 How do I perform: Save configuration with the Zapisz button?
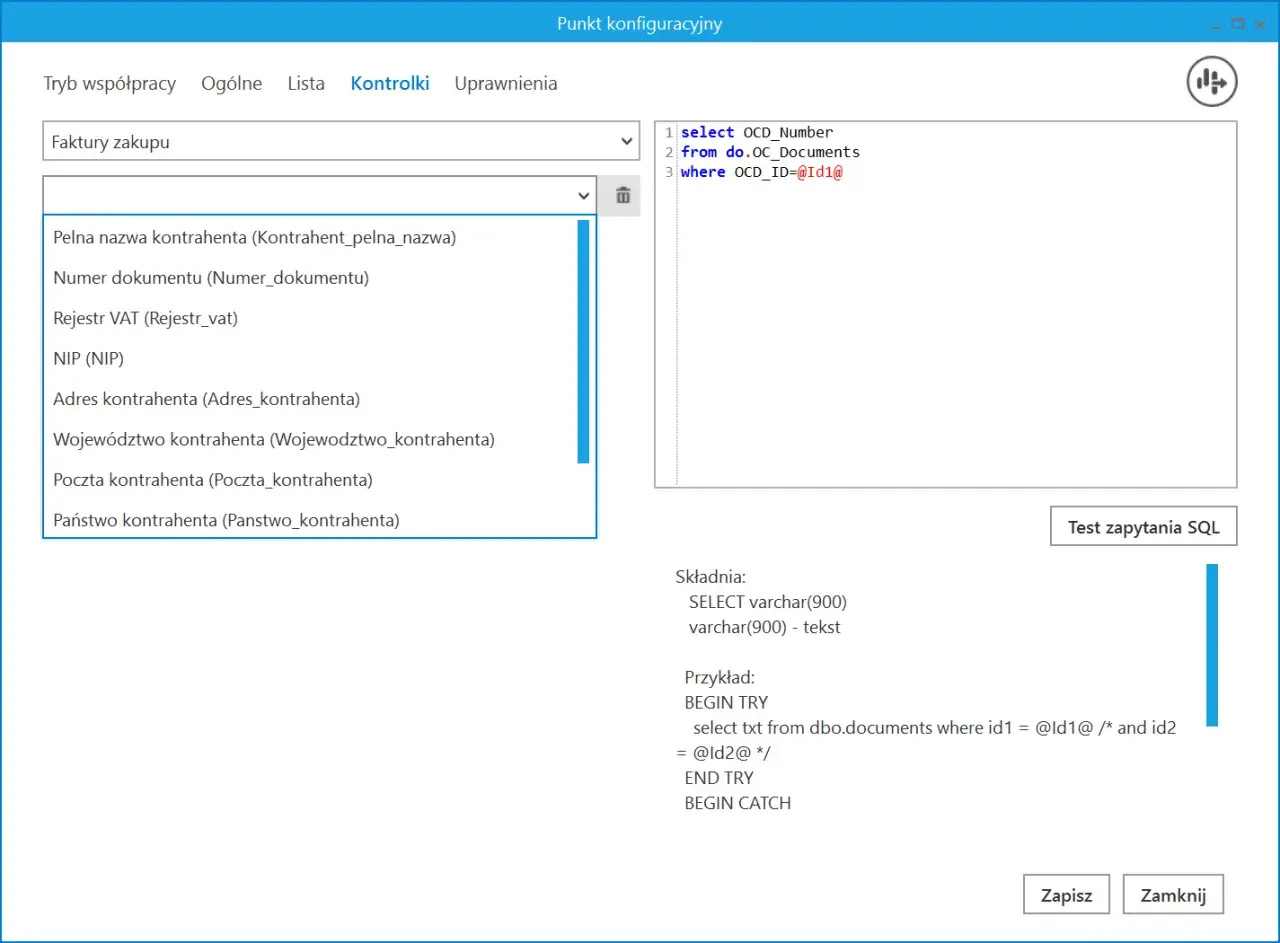coord(1066,895)
